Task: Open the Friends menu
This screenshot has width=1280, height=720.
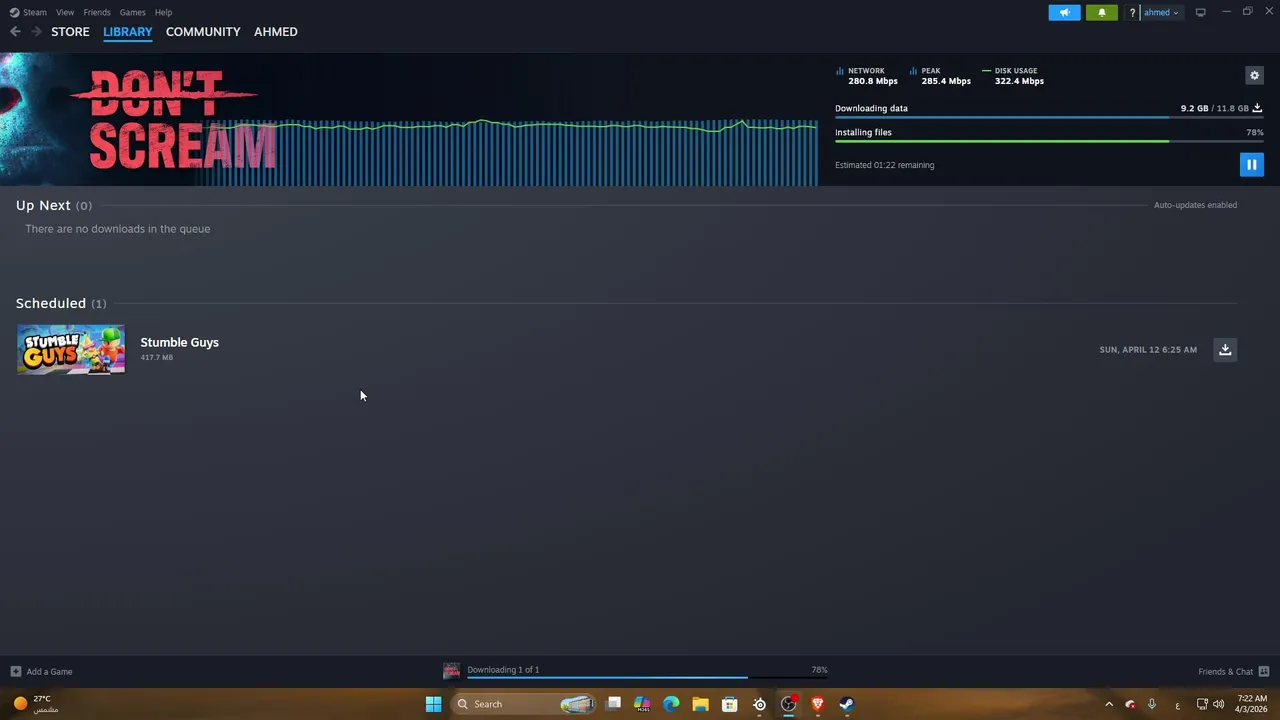Action: coord(97,12)
